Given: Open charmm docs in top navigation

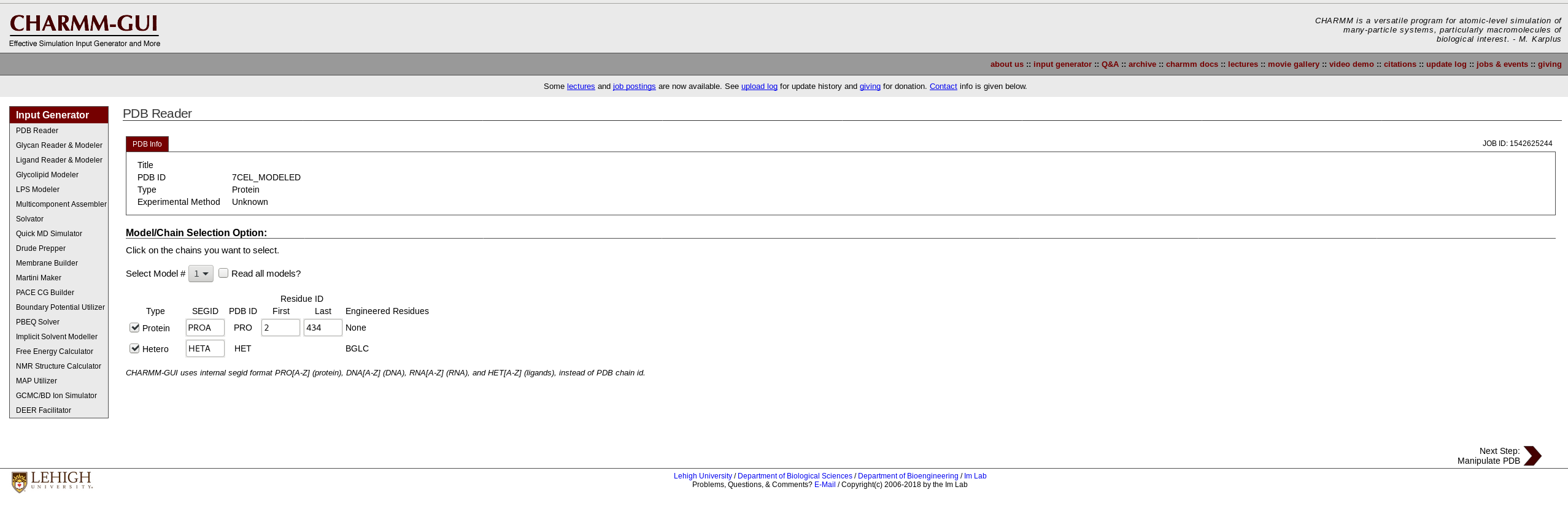Looking at the screenshot, I should (x=1192, y=64).
